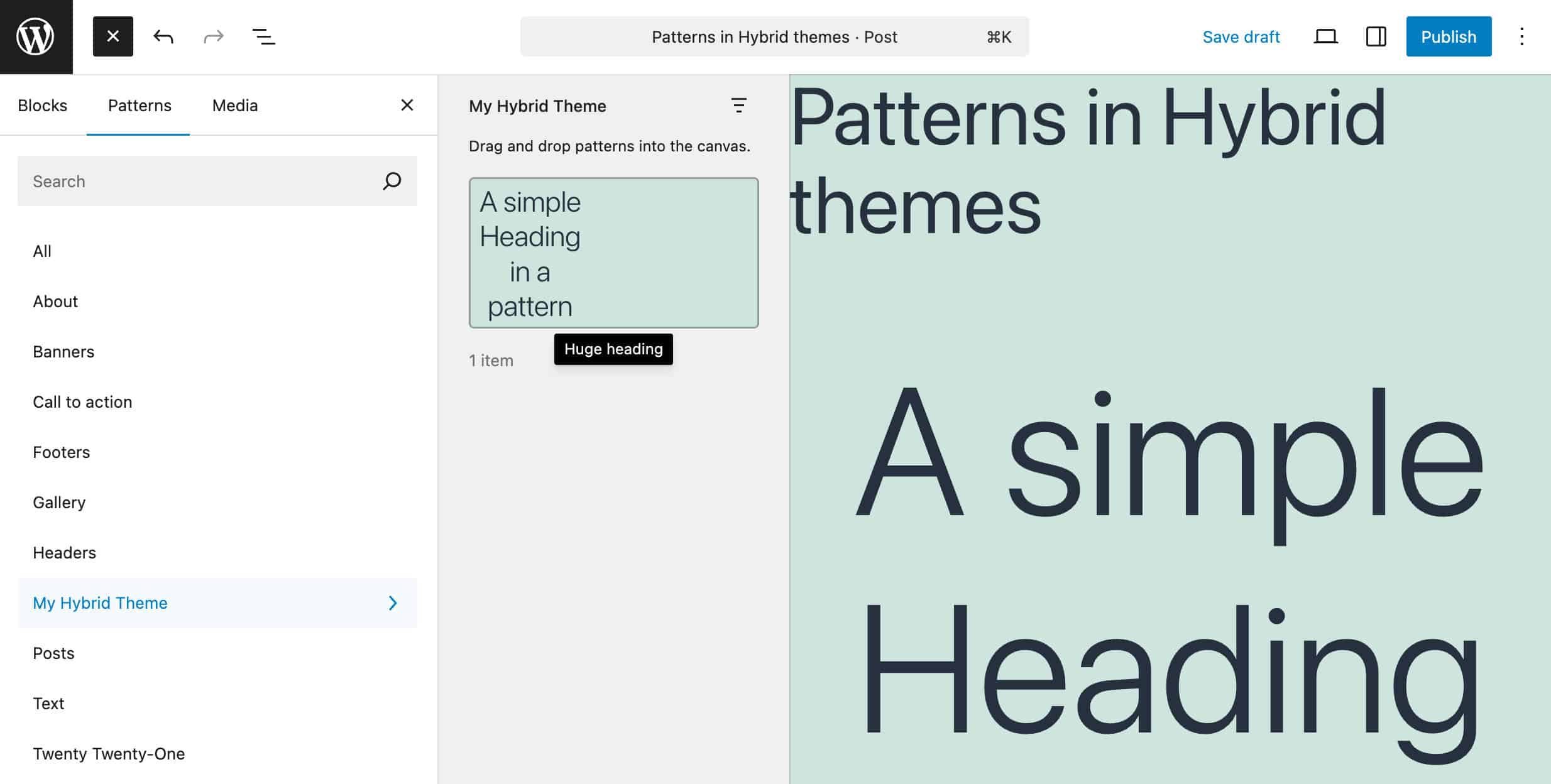The height and width of the screenshot is (784, 1551).
Task: Toggle the block inserter closed
Action: click(113, 36)
